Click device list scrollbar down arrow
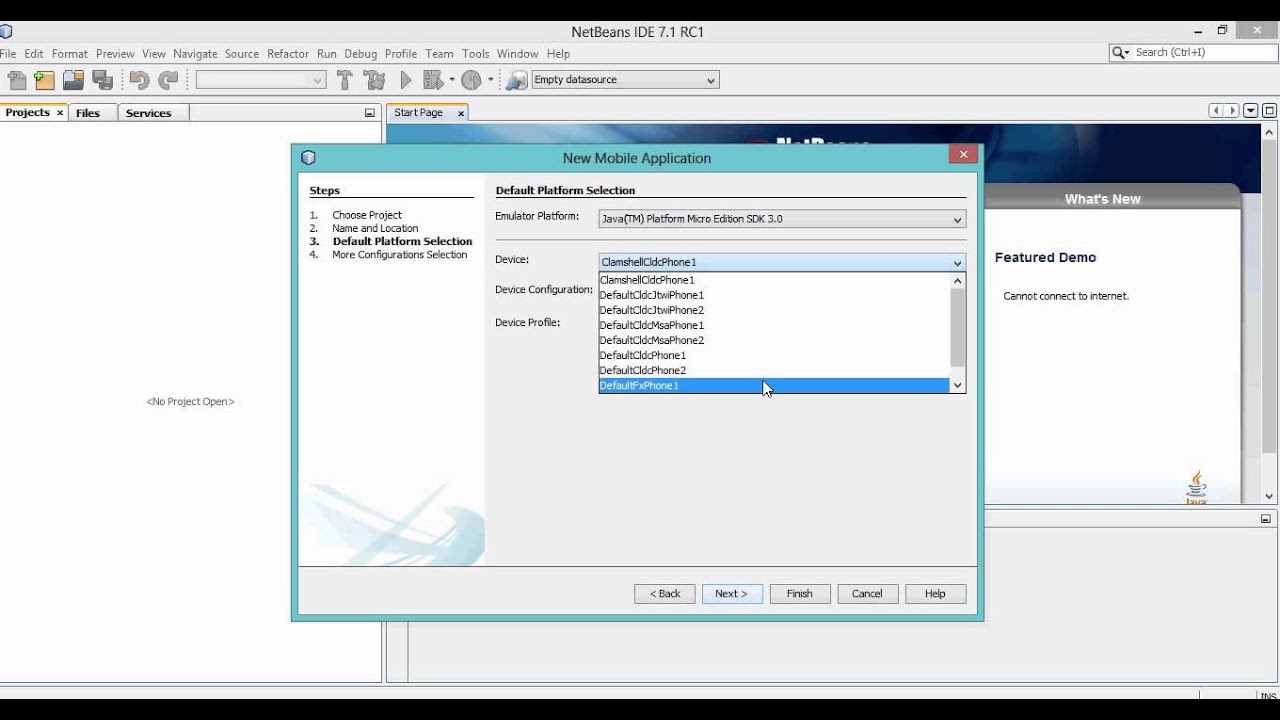The width and height of the screenshot is (1280, 720). [957, 385]
